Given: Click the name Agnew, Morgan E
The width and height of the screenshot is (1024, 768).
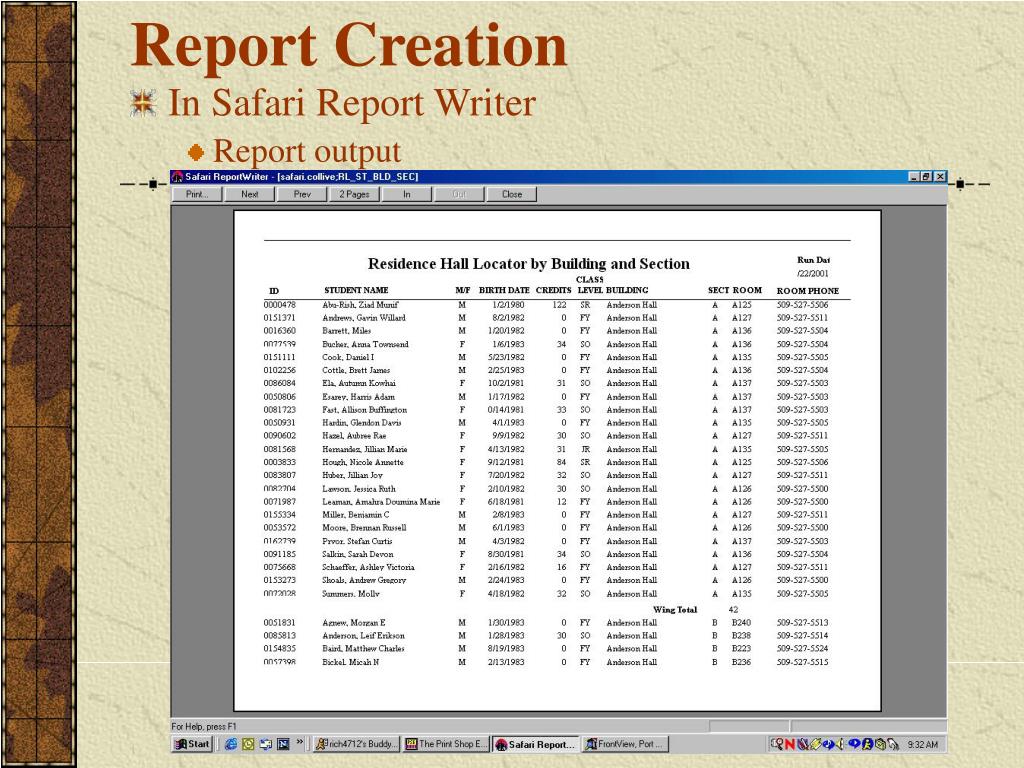Looking at the screenshot, I should pyautogui.click(x=354, y=622).
